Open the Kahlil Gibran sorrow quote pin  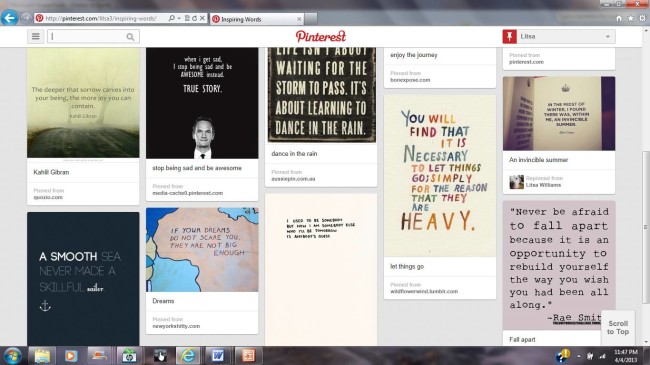point(83,103)
